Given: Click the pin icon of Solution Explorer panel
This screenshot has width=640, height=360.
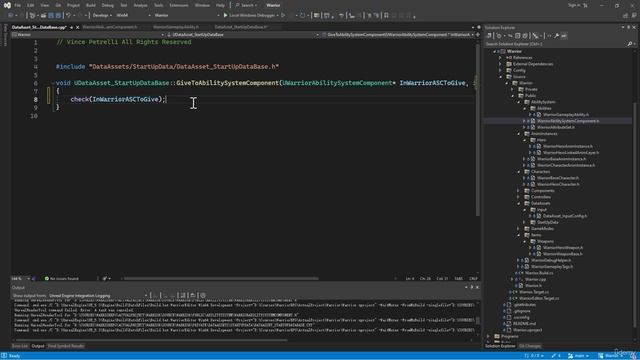Looking at the screenshot, I should (x=629, y=27).
